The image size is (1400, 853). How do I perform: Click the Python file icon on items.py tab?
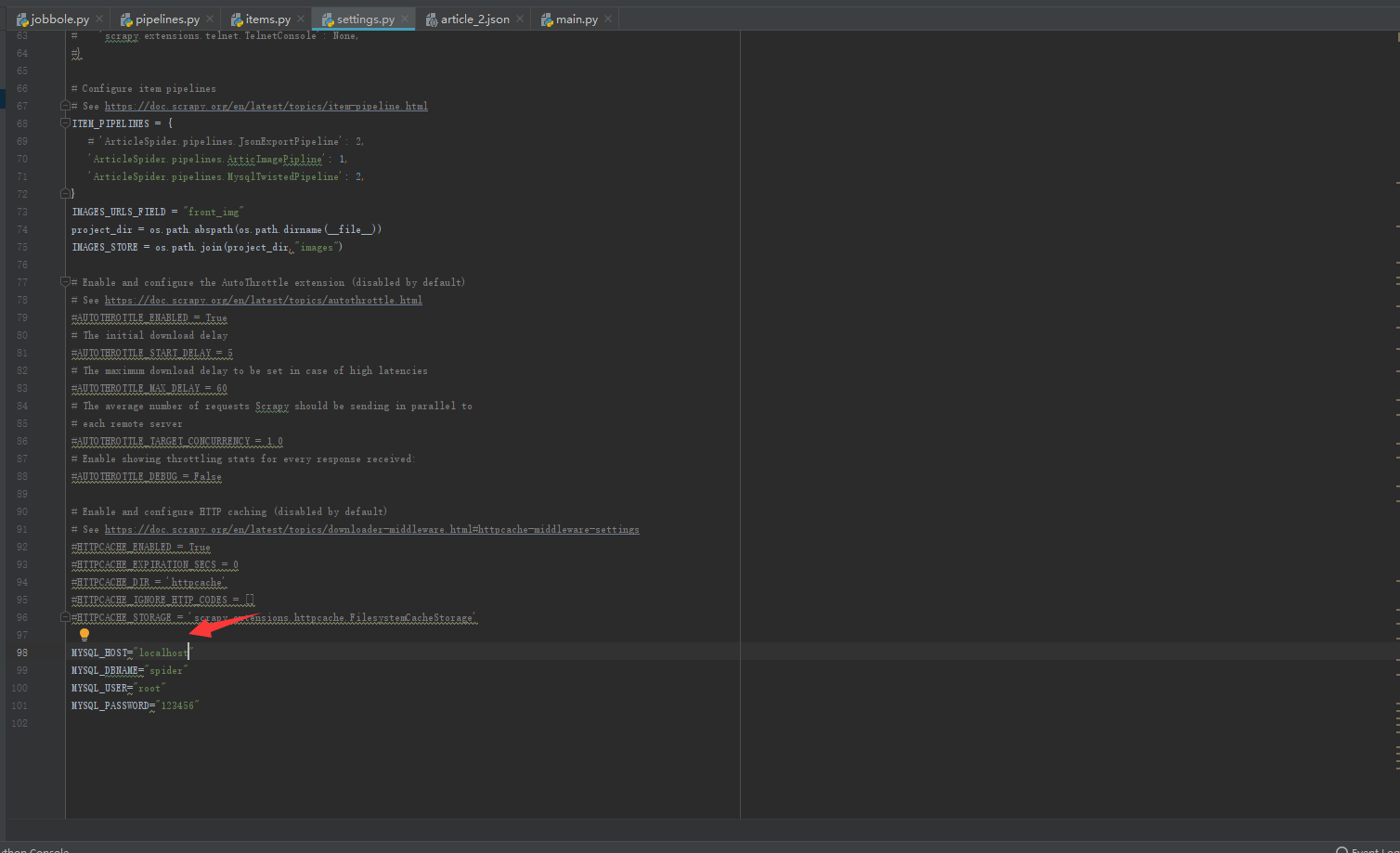point(237,19)
